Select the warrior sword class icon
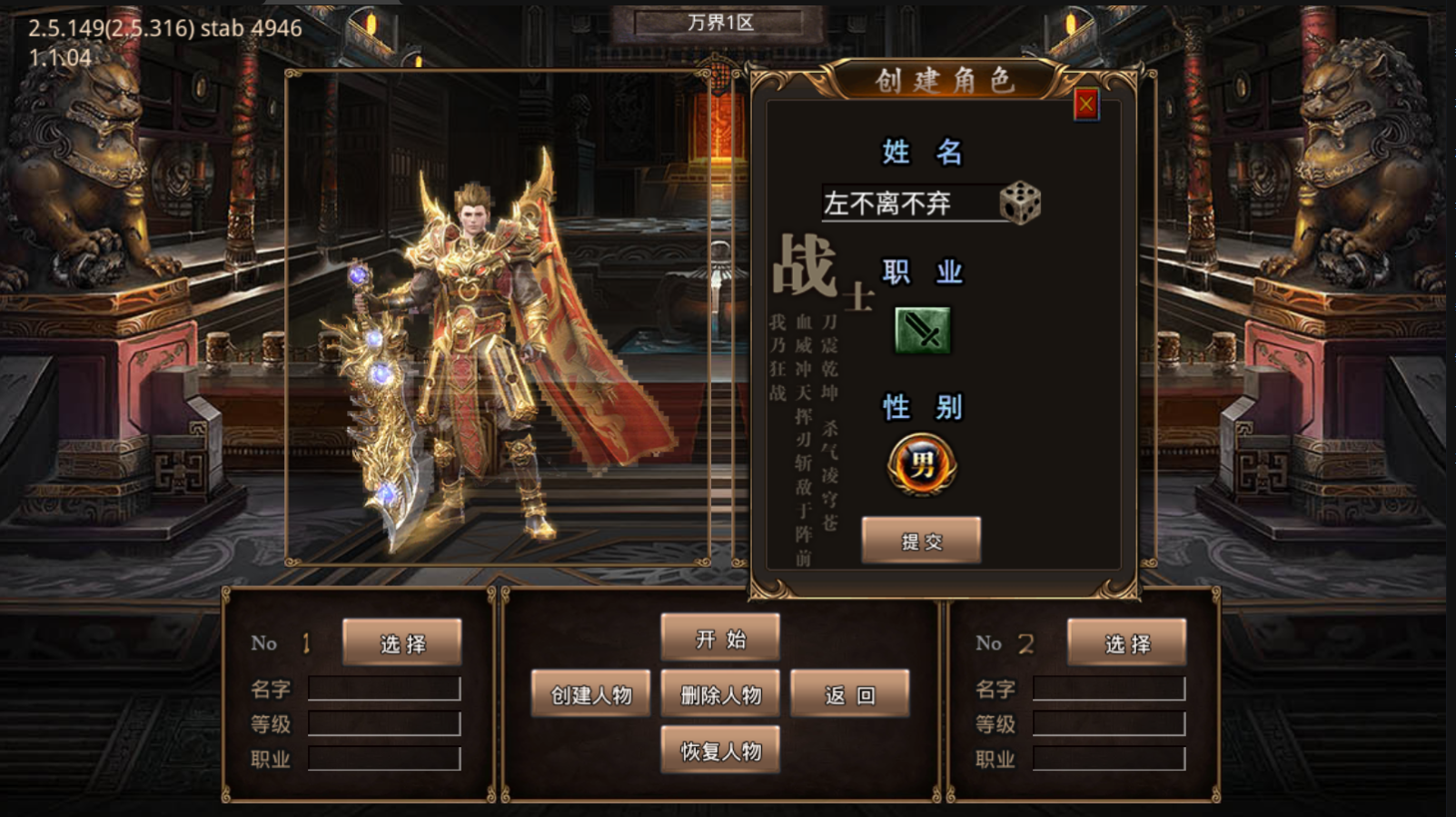 (922, 330)
